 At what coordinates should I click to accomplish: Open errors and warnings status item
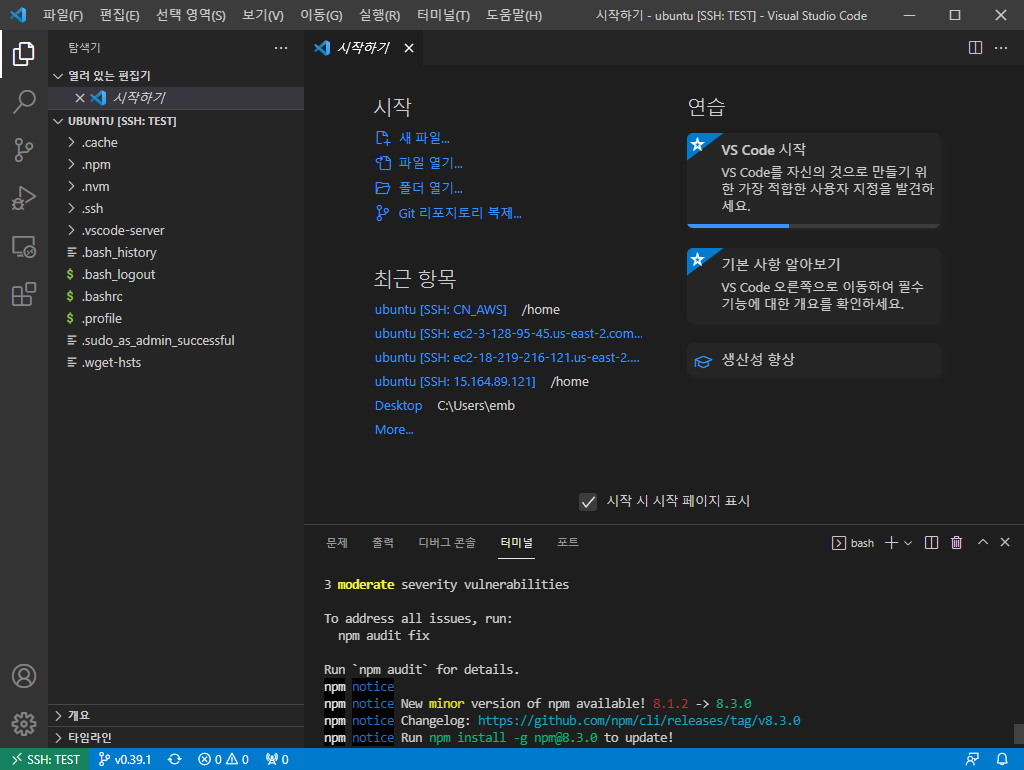(223, 759)
